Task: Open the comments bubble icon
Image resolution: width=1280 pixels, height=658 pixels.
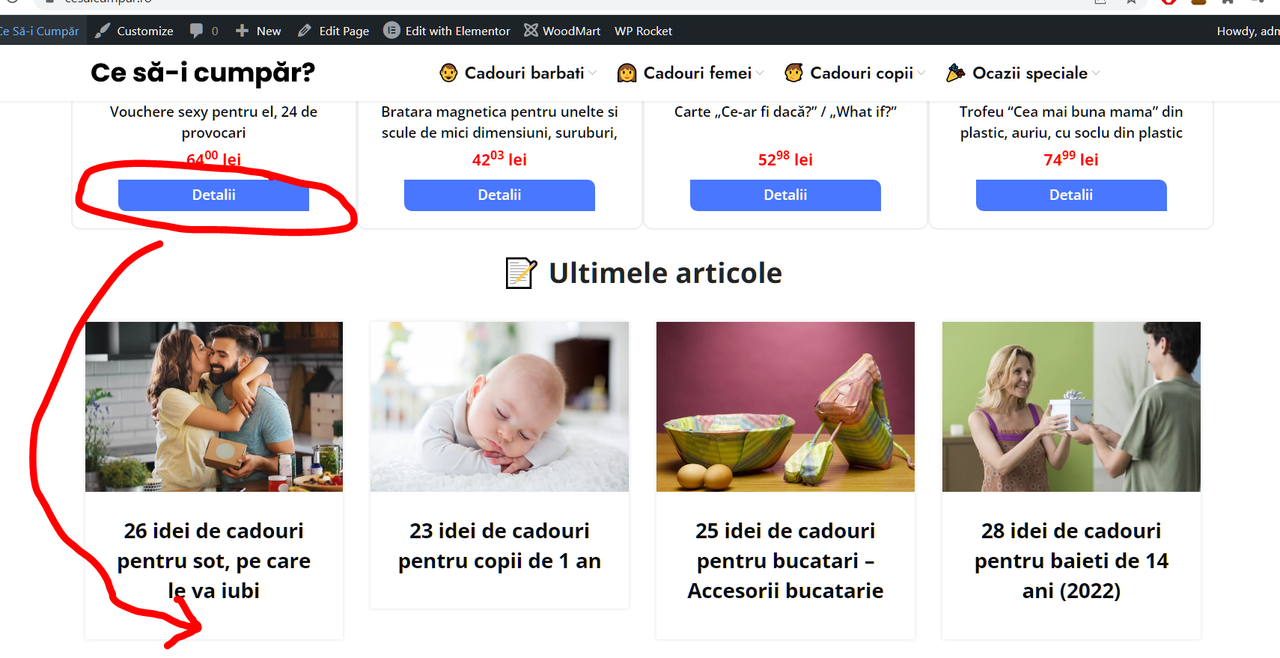Action: tap(195, 31)
